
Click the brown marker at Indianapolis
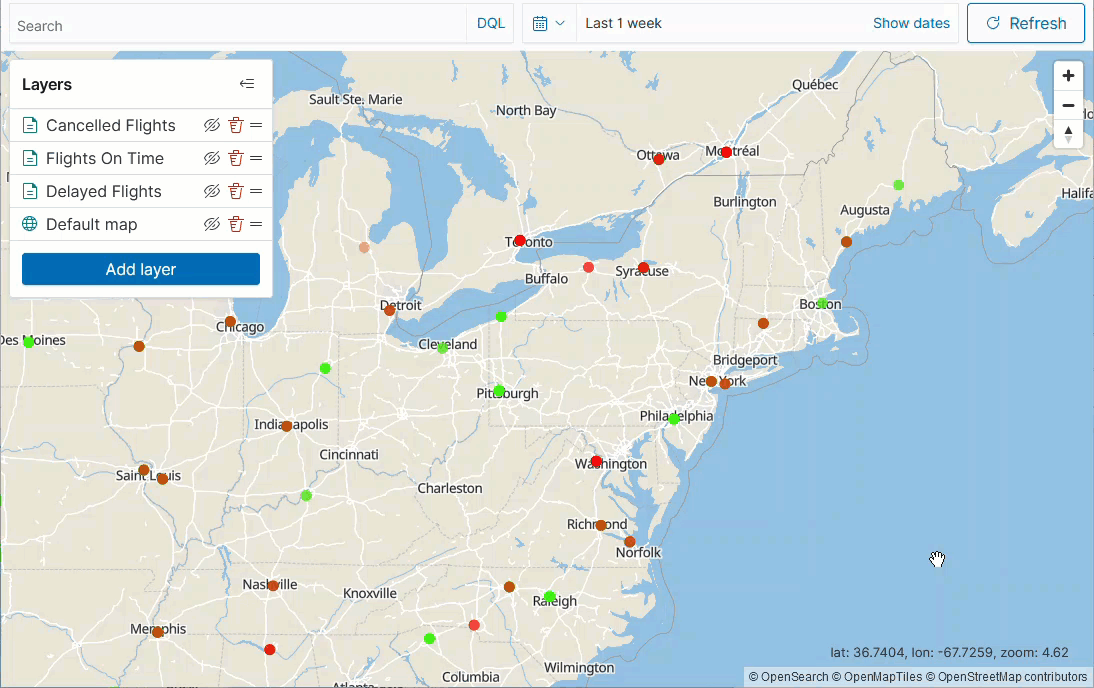(287, 426)
